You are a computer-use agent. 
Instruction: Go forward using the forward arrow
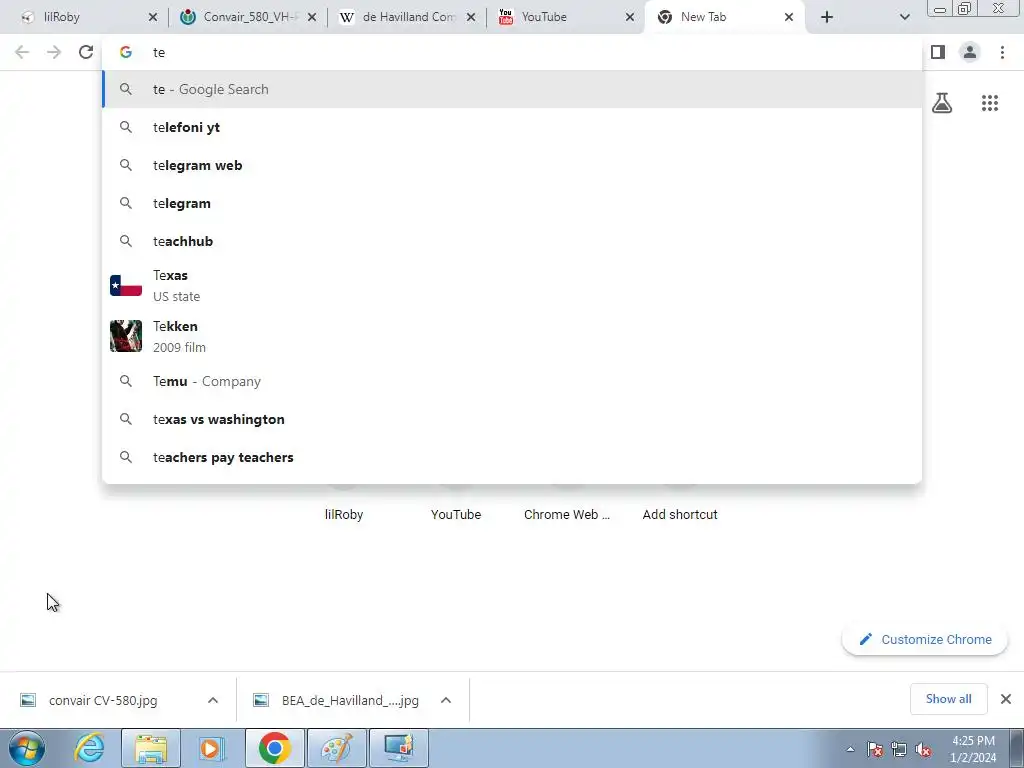(x=54, y=52)
